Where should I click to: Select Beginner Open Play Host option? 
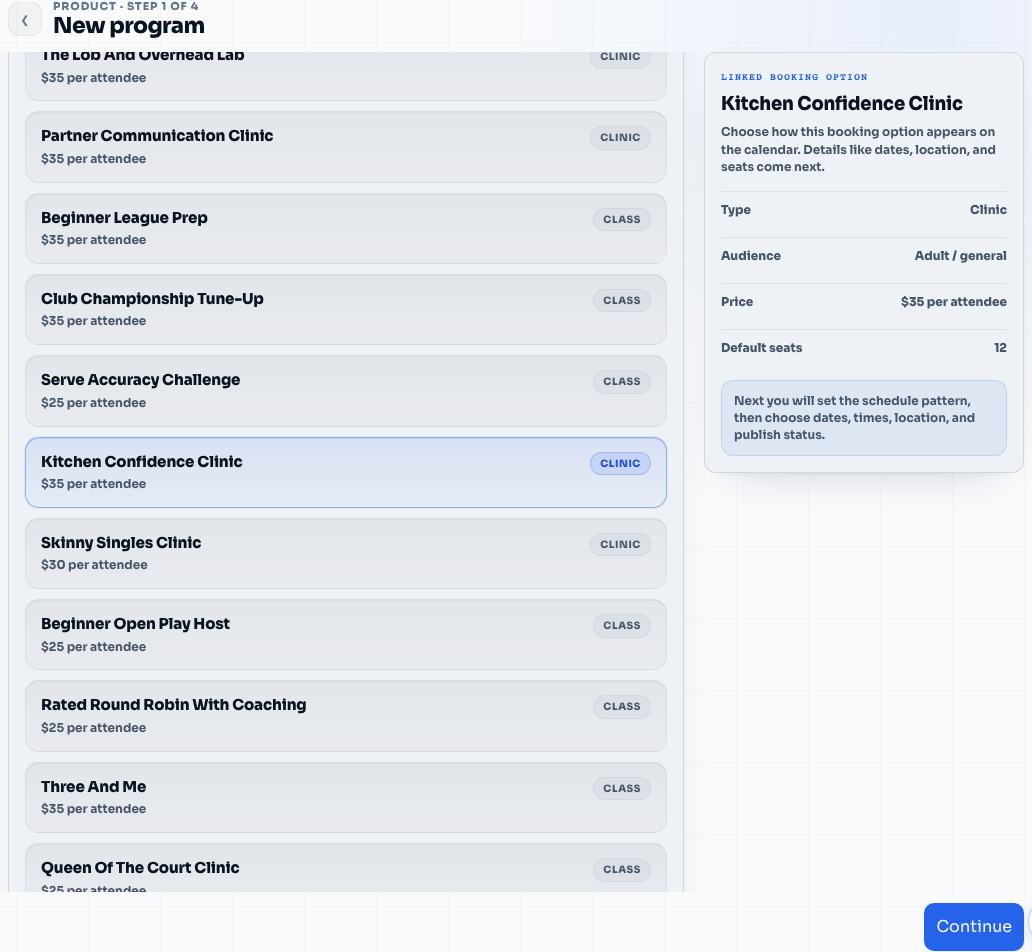pos(346,635)
